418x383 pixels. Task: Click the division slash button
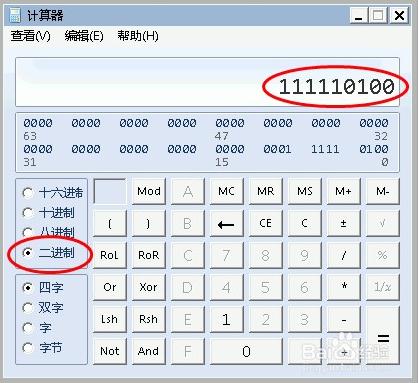pos(344,255)
